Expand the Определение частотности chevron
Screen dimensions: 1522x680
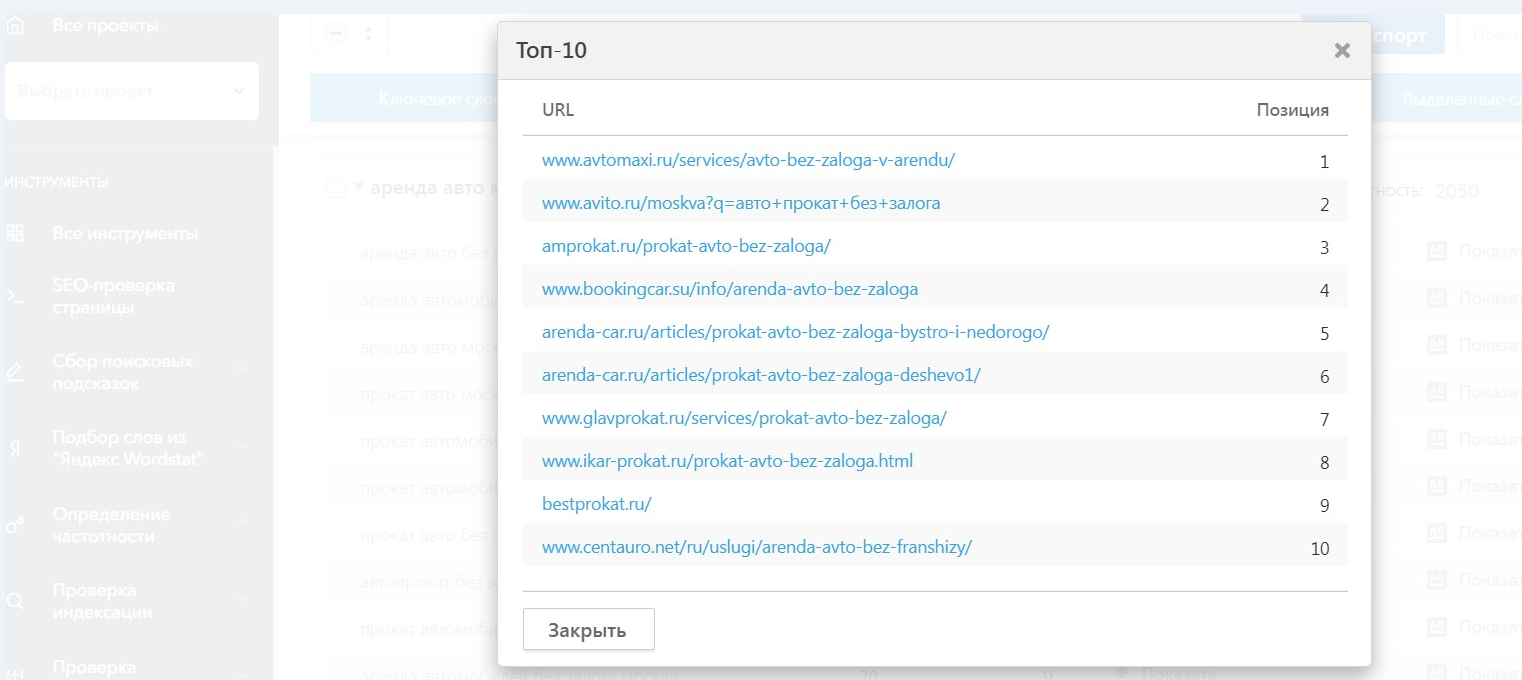click(x=243, y=524)
